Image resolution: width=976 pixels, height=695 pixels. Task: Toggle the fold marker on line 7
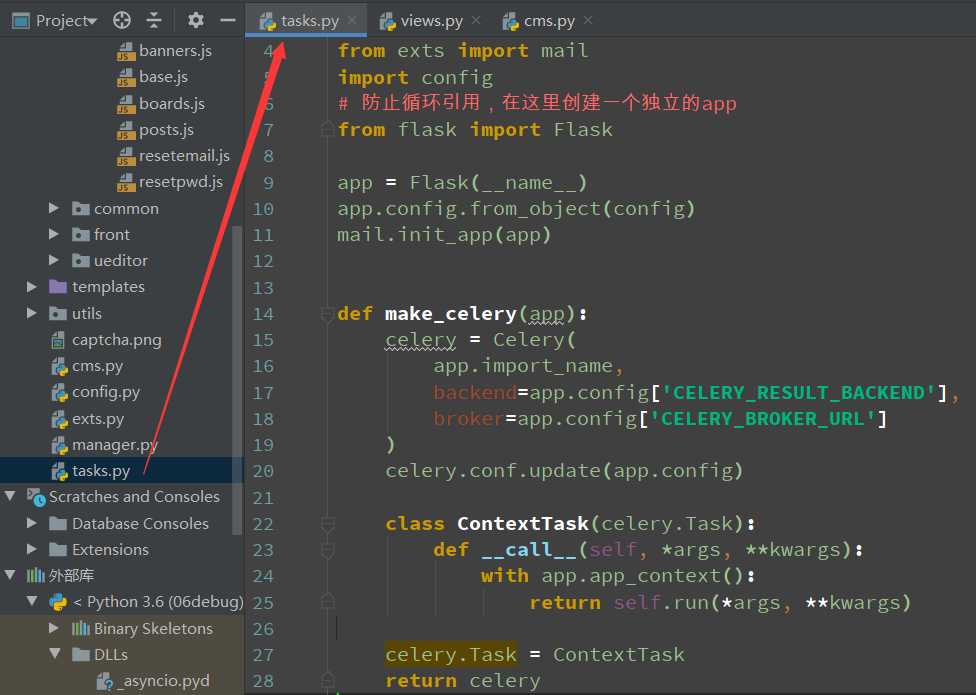(327, 130)
